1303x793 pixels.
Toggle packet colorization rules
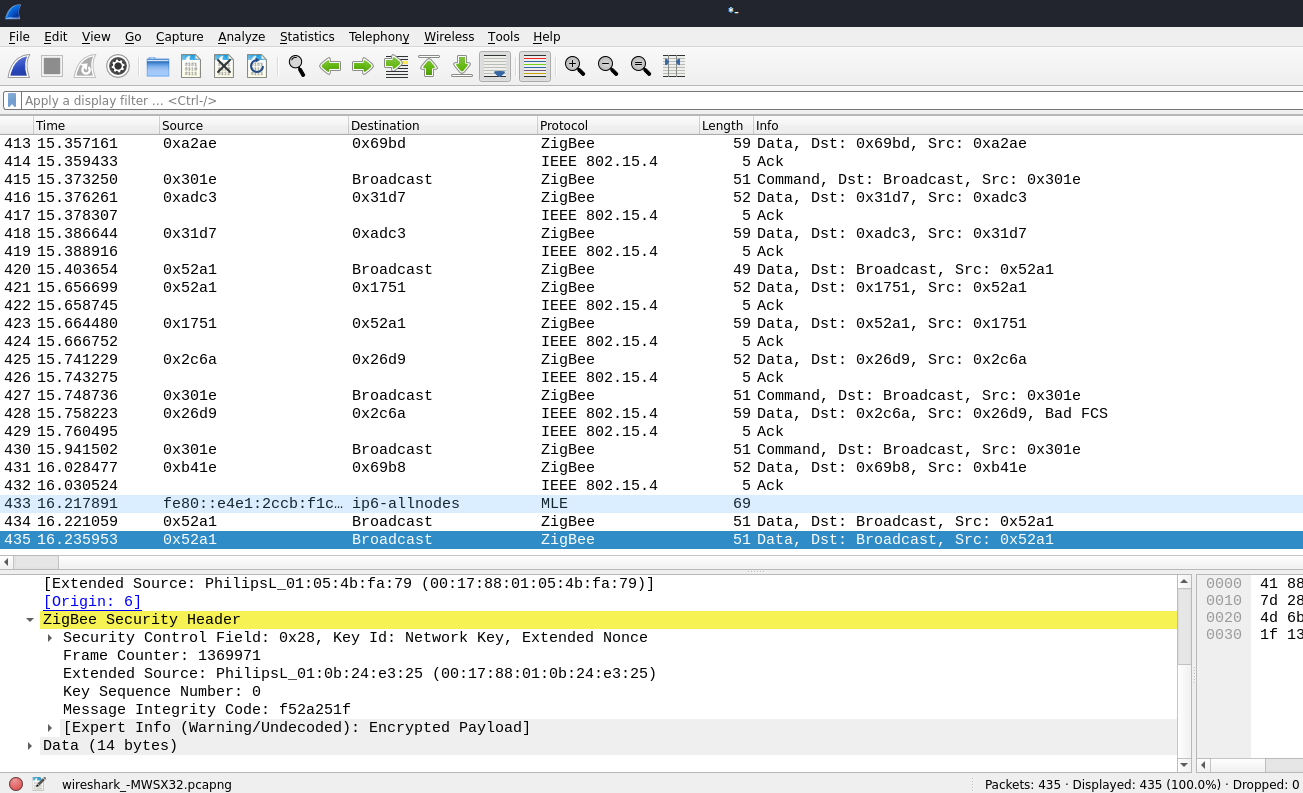(x=535, y=66)
